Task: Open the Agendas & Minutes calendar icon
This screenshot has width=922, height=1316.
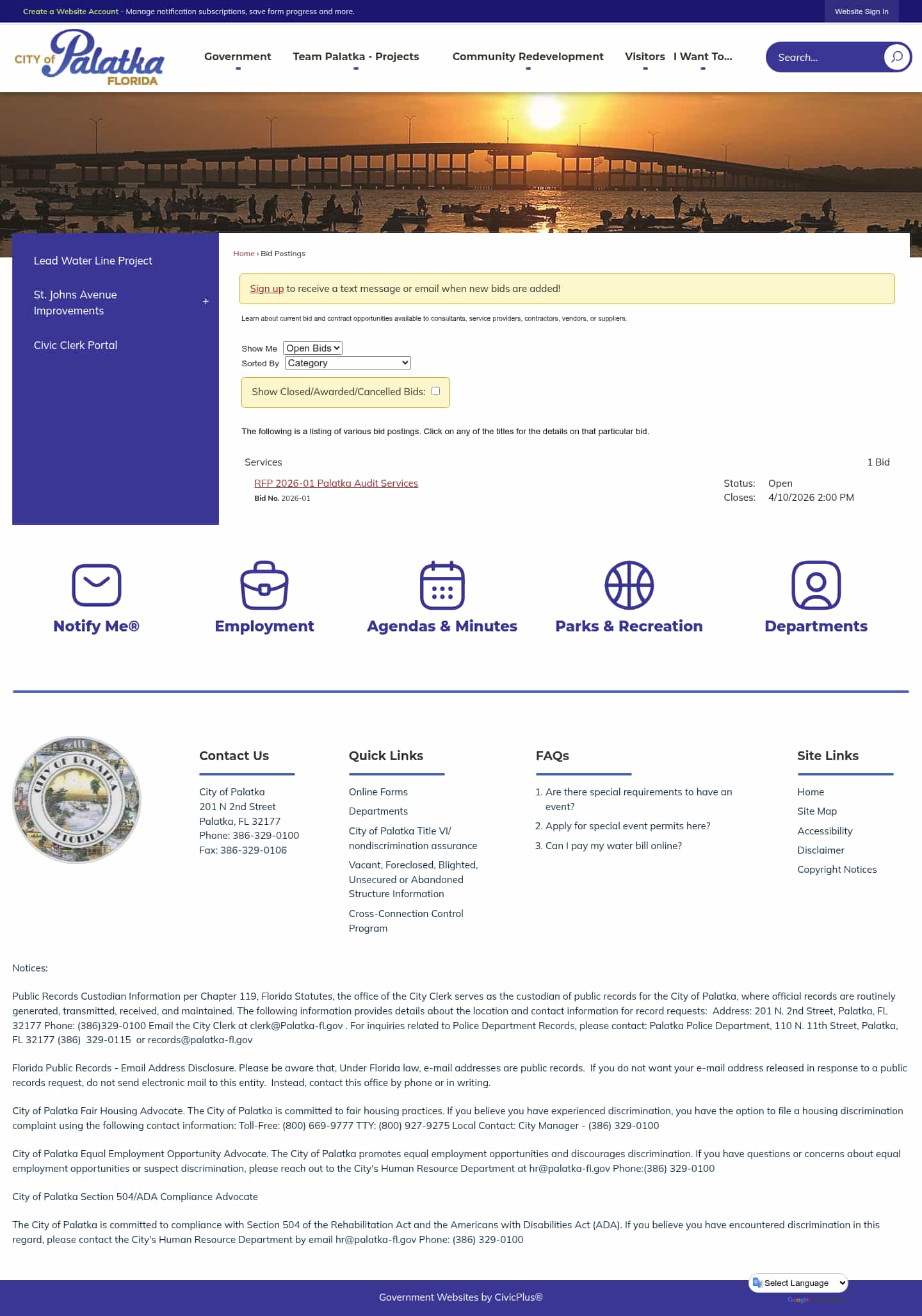Action: [442, 585]
